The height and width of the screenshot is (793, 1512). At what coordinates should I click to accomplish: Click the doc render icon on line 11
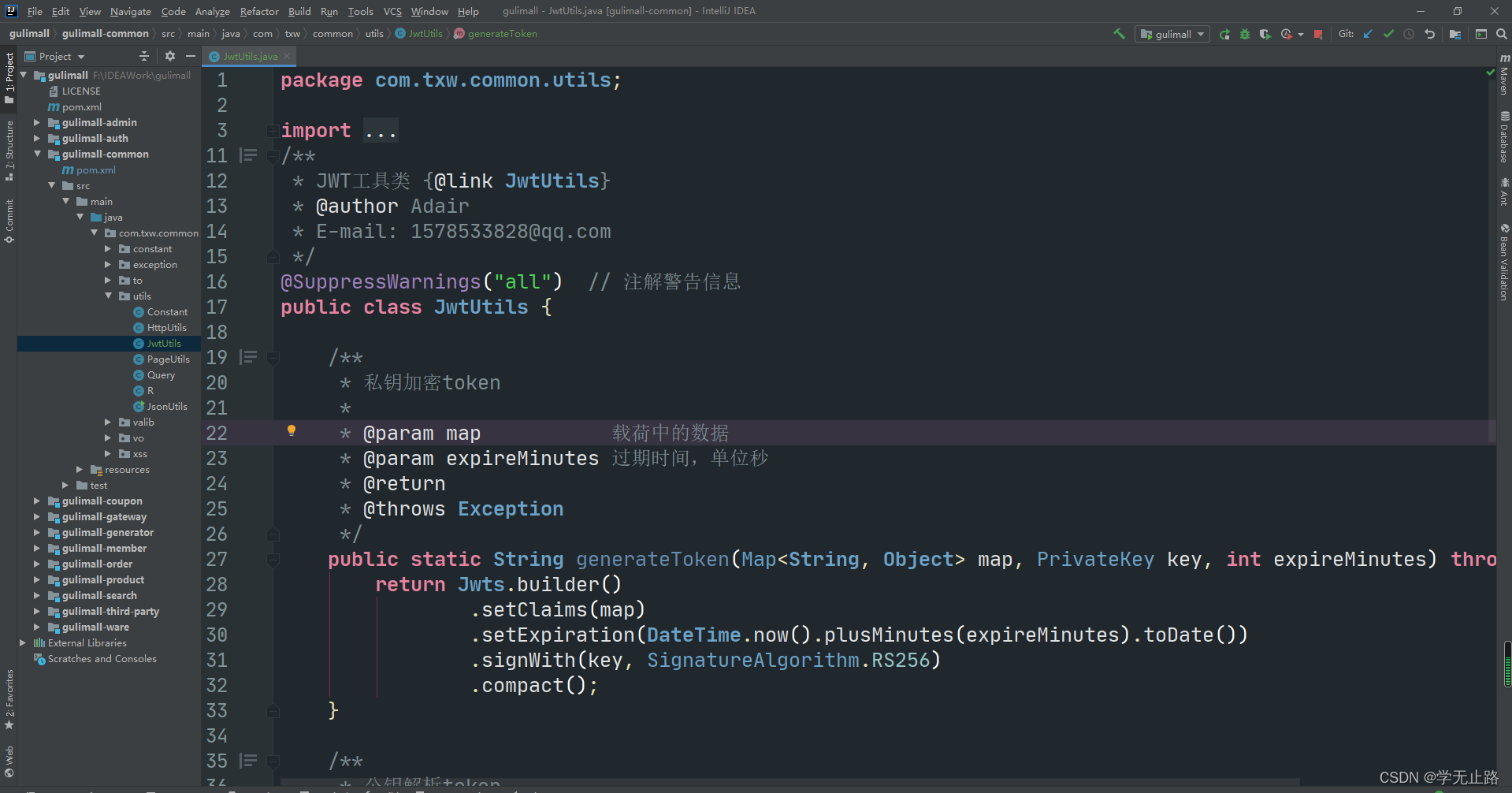tap(249, 155)
